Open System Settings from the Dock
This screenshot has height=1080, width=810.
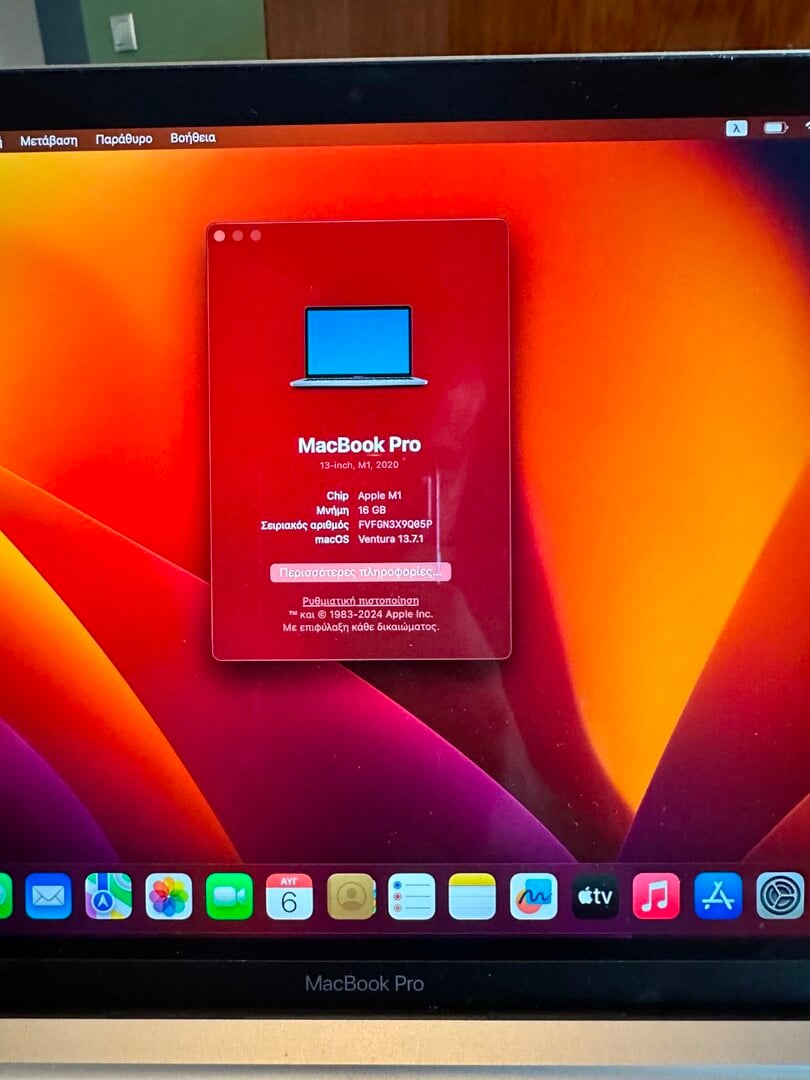[x=780, y=896]
